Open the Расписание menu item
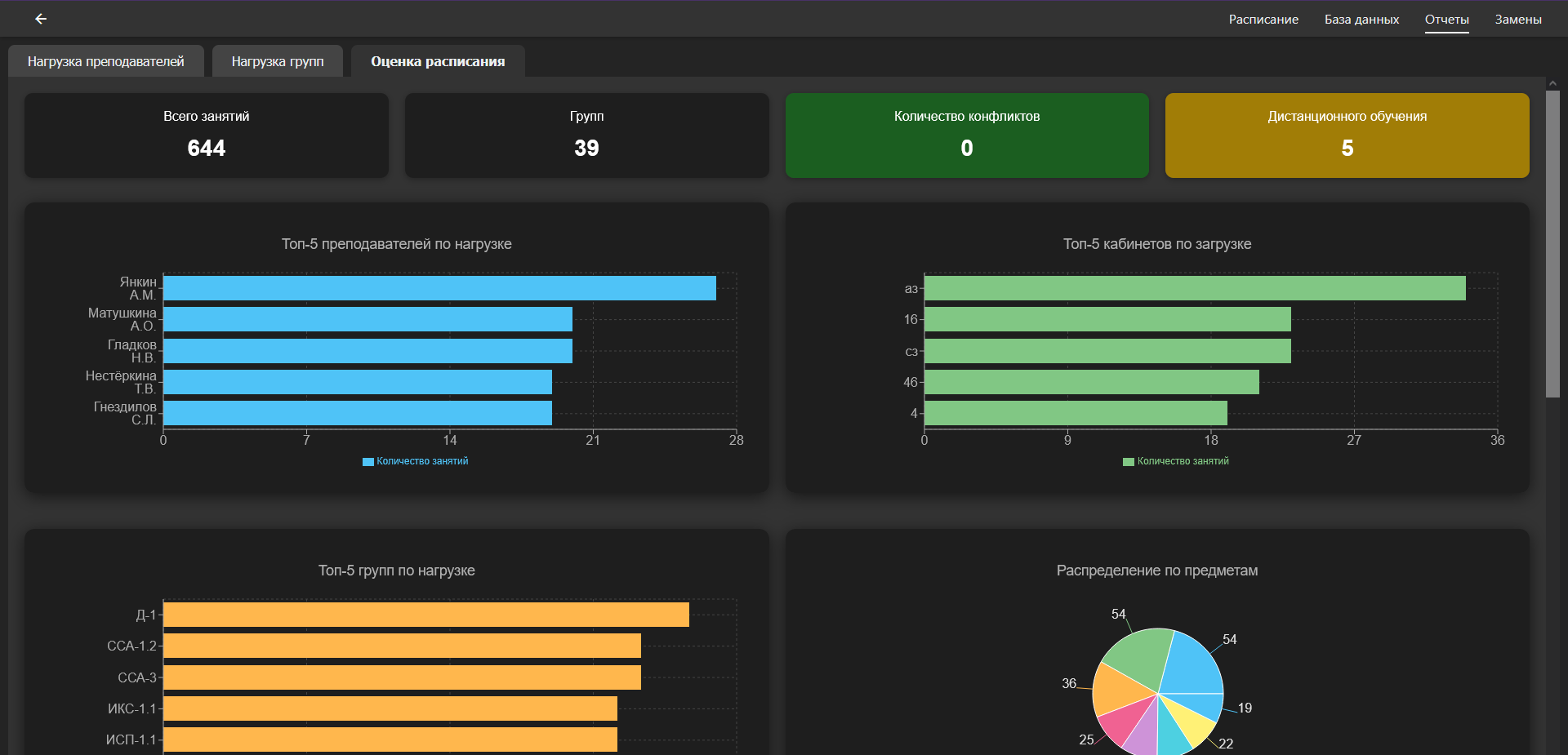 coord(1263,20)
